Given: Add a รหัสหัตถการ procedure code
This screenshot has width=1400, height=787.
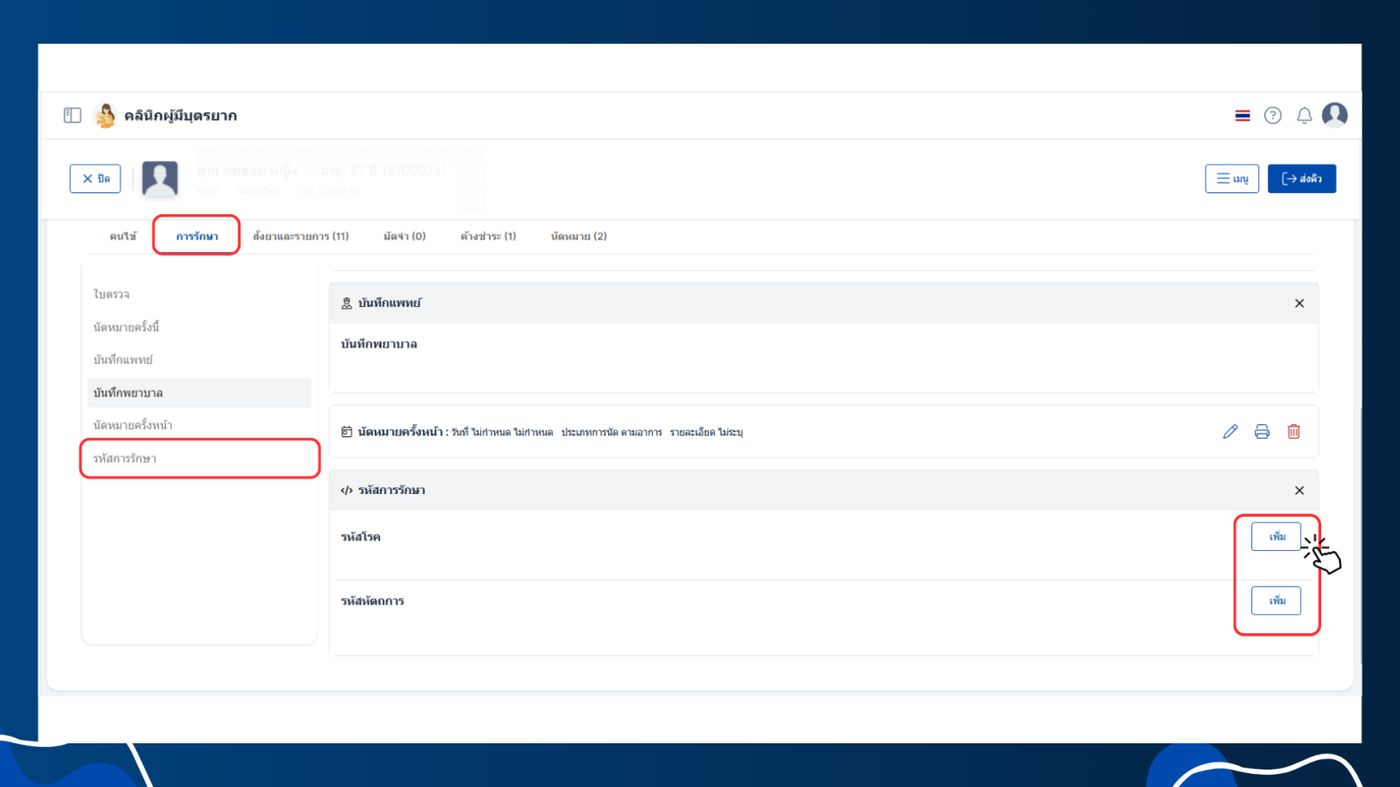Looking at the screenshot, I should click(1276, 601).
